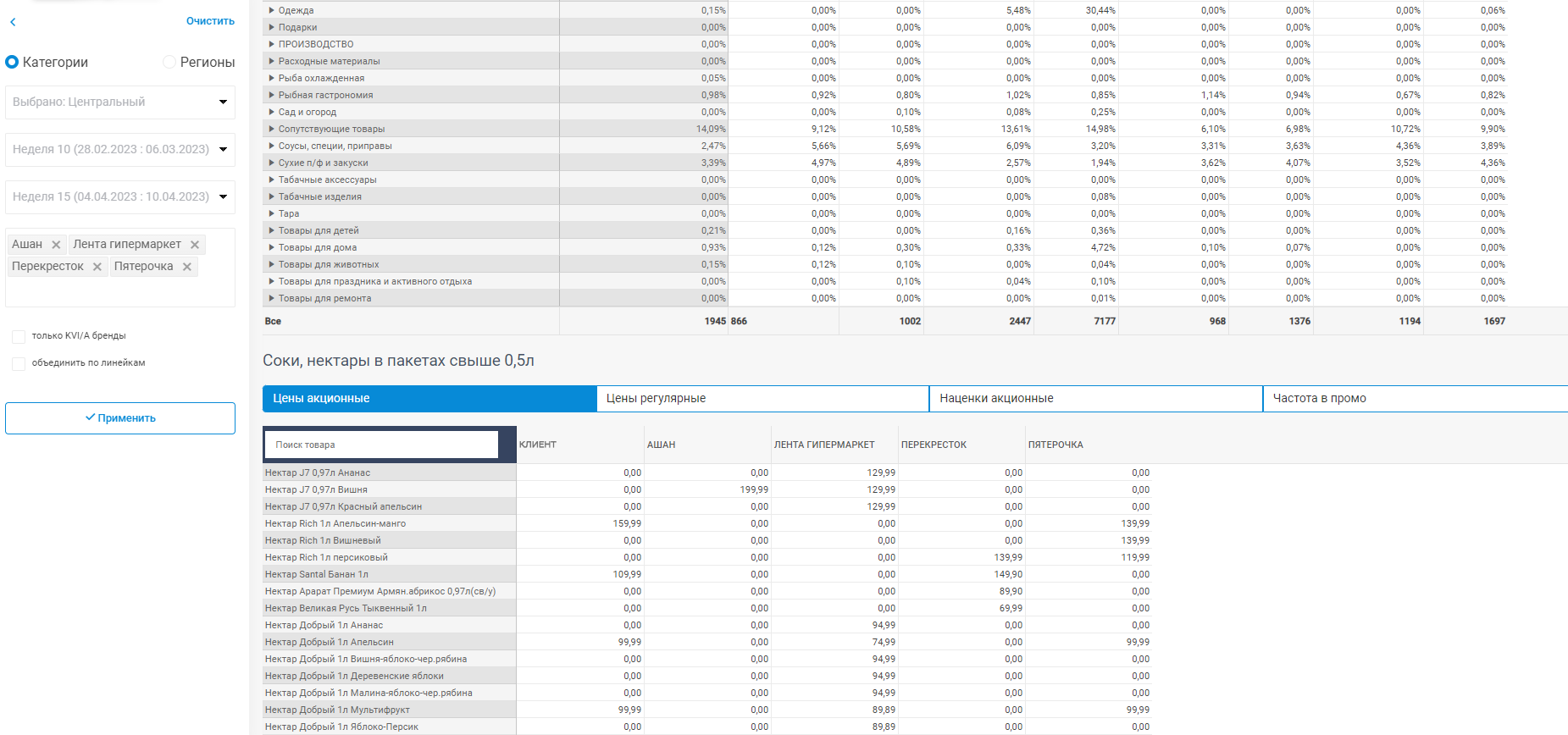
Task: Expand Тара category row
Action: pyautogui.click(x=272, y=213)
